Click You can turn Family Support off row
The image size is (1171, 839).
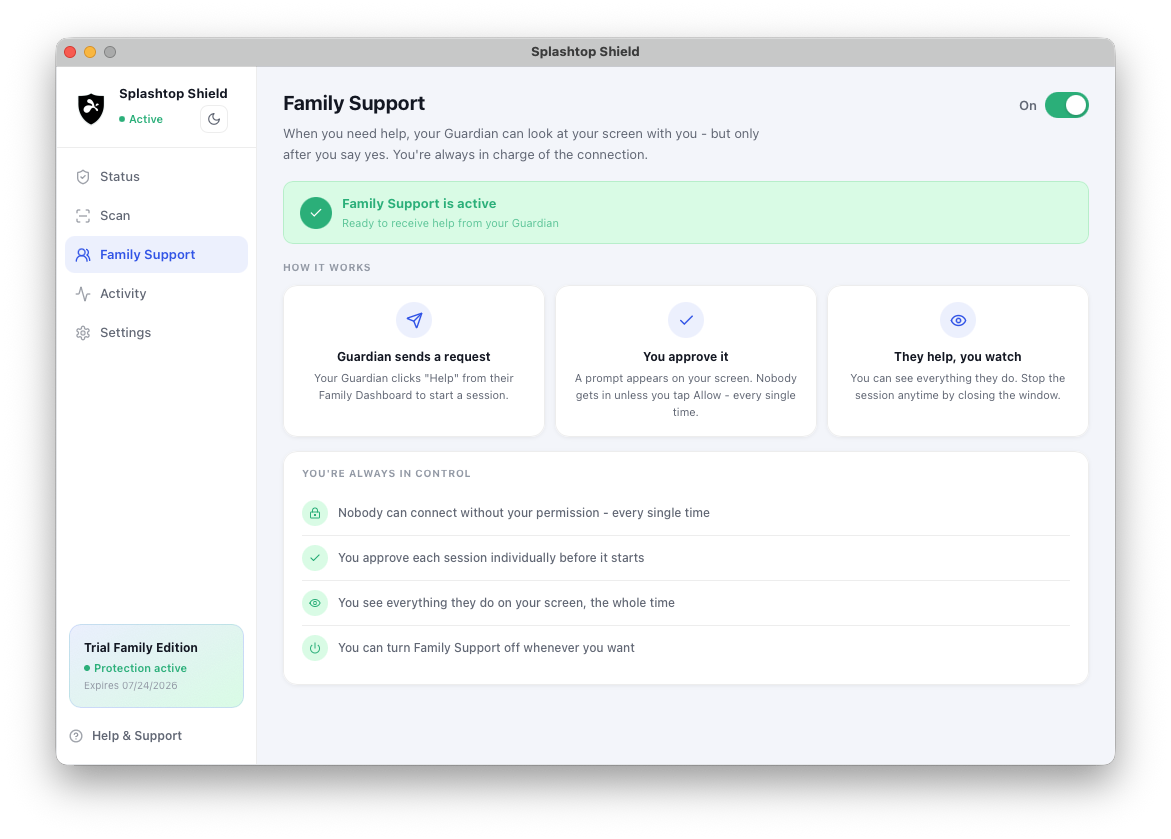click(x=686, y=648)
